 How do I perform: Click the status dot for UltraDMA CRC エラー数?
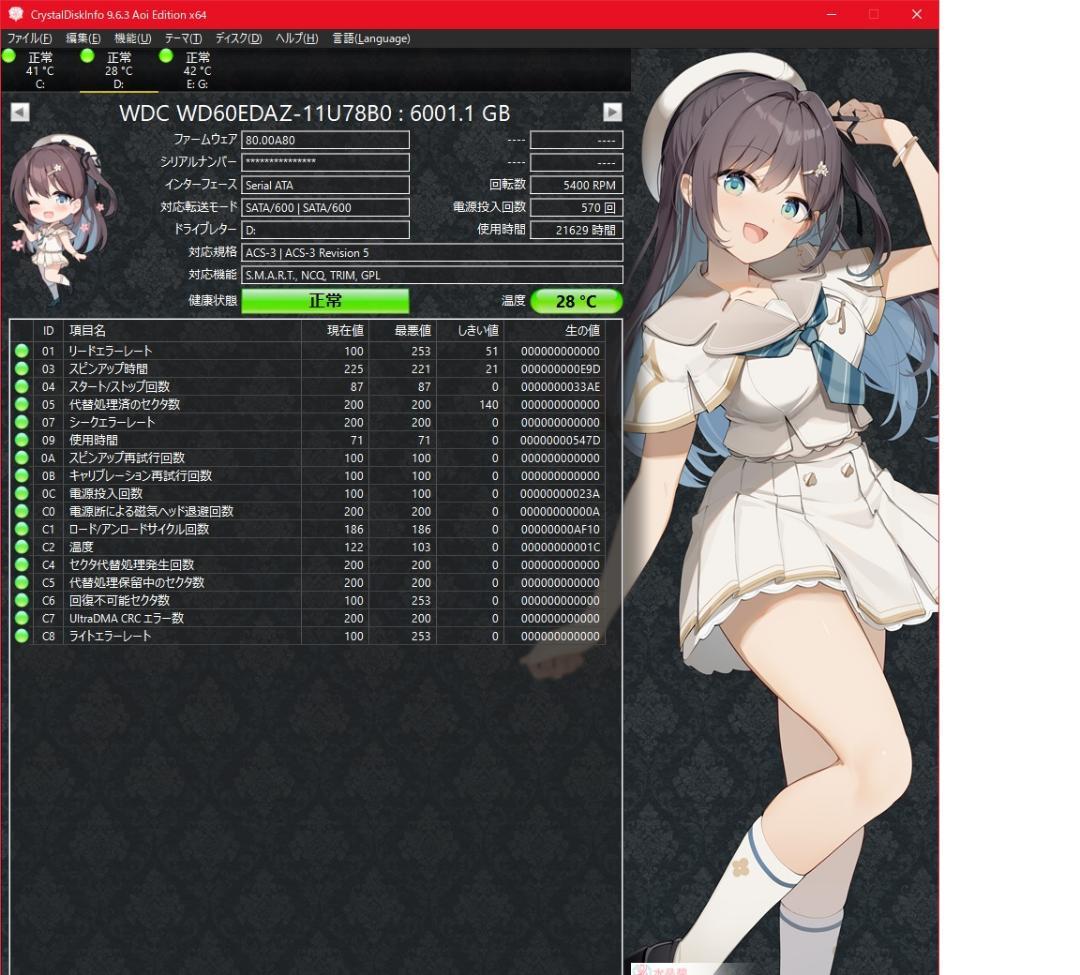tap(21, 617)
